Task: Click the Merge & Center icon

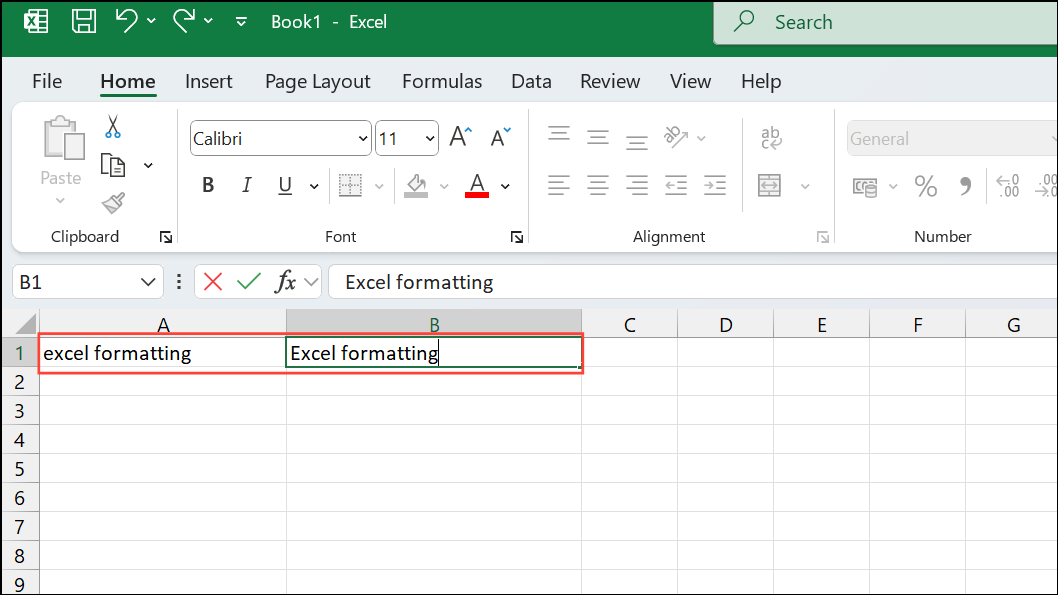Action: pos(769,186)
